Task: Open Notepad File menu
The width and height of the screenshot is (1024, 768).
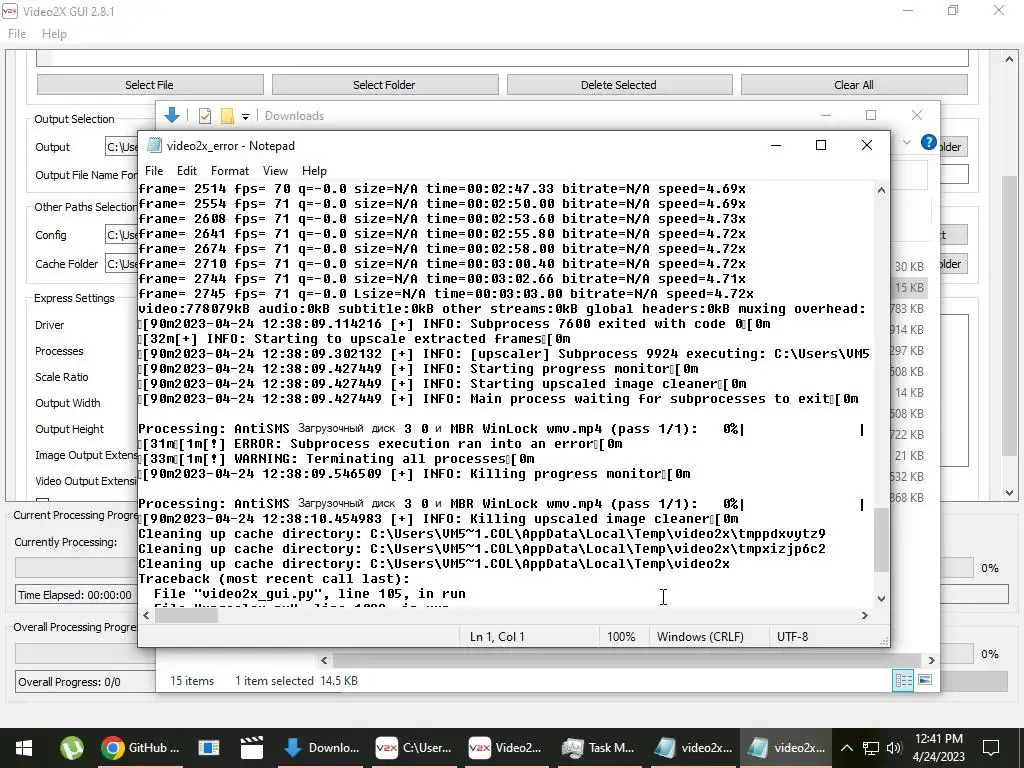Action: pos(154,170)
